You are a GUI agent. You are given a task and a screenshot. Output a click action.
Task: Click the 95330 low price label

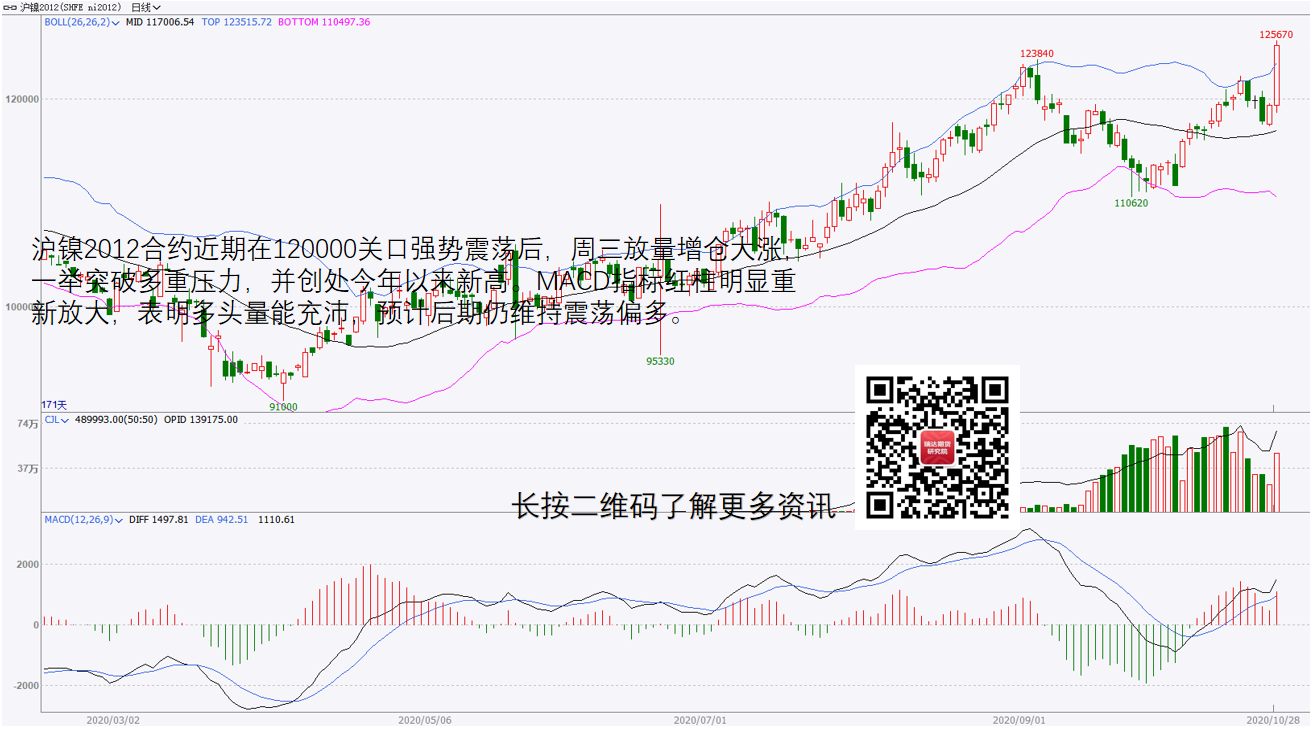[660, 361]
